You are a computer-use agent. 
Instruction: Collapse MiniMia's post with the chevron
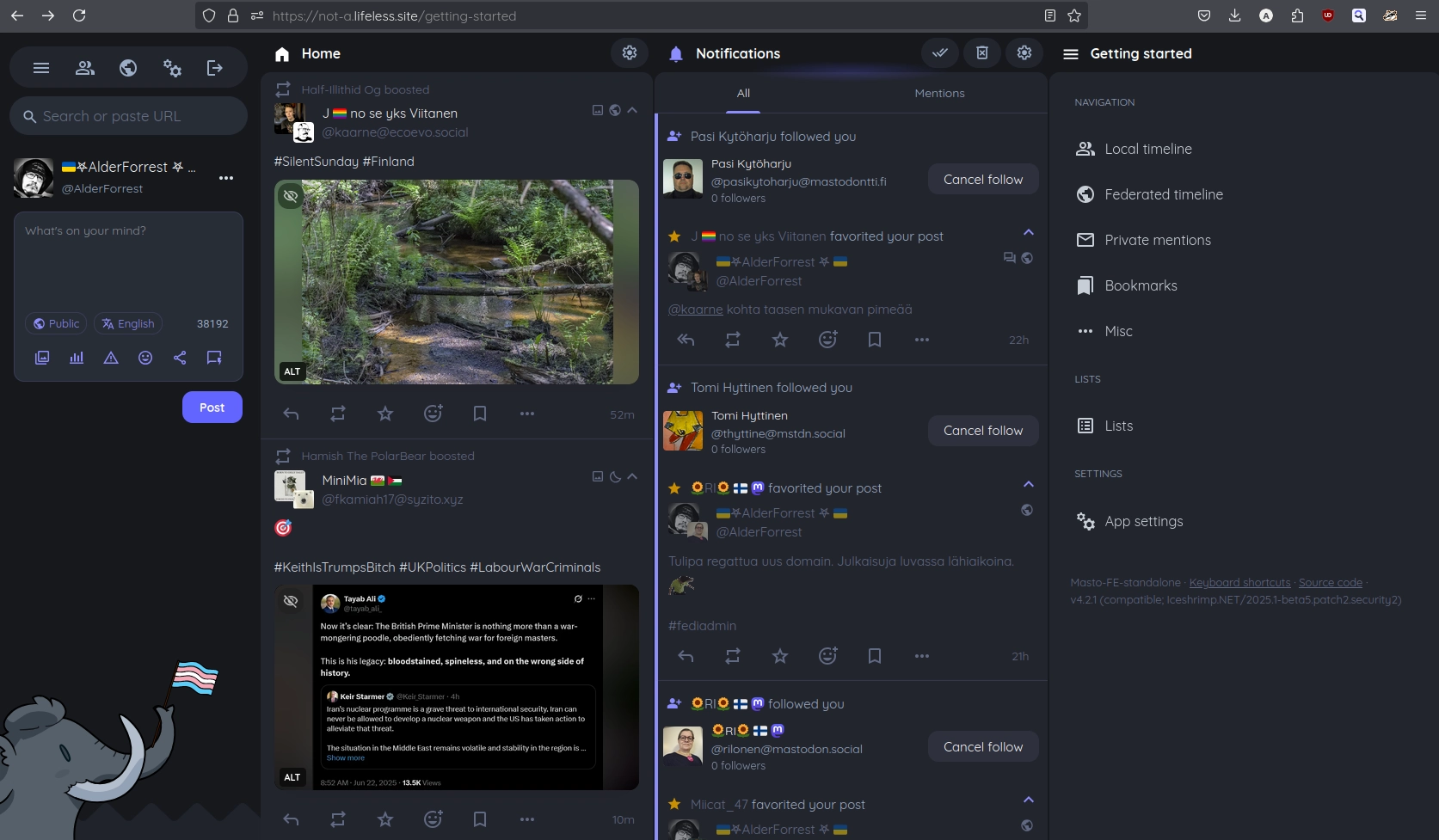pyautogui.click(x=632, y=477)
